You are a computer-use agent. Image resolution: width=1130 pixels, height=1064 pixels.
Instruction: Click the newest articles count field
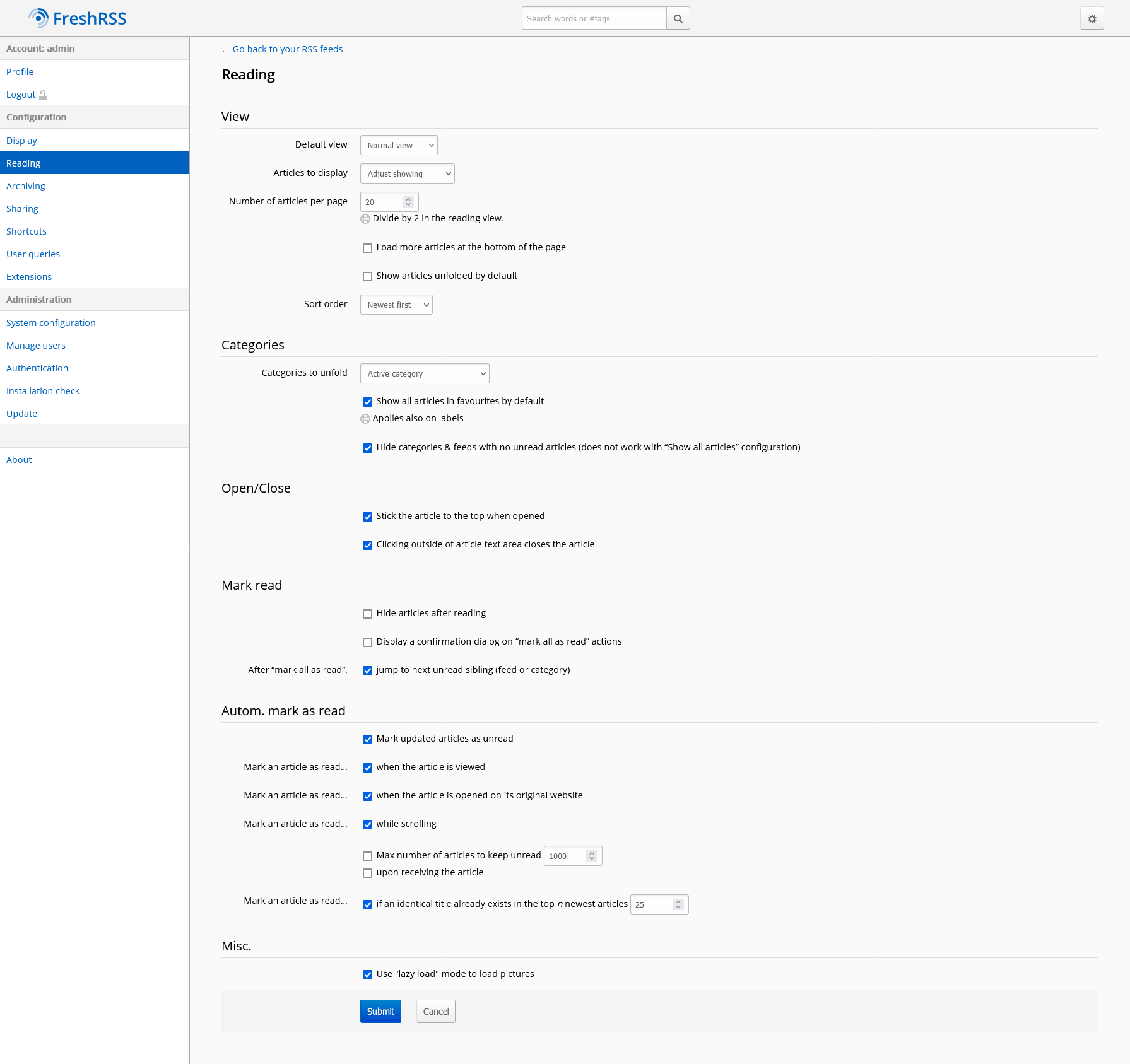(x=659, y=904)
